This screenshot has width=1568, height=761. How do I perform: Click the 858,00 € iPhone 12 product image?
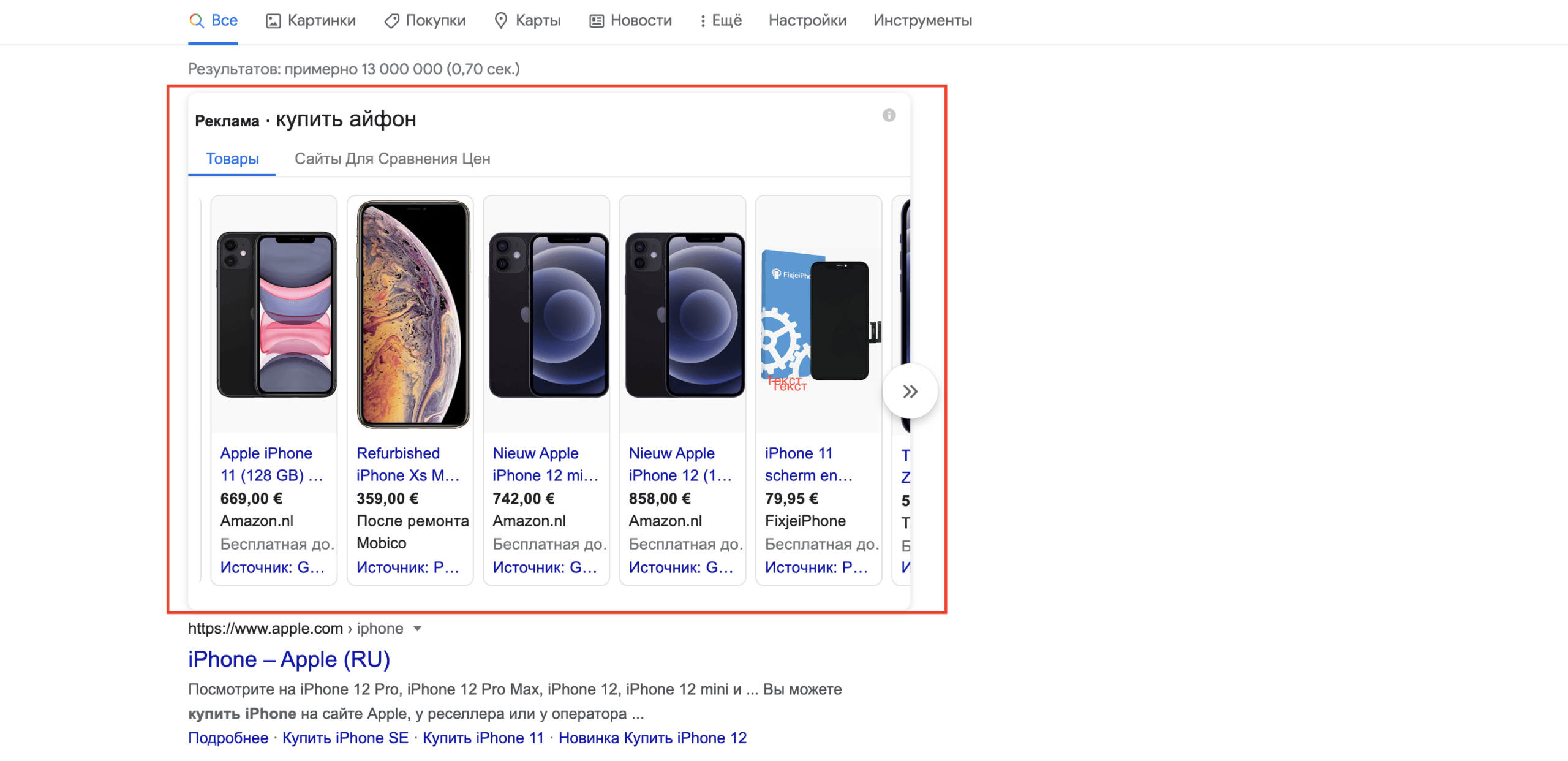683,314
